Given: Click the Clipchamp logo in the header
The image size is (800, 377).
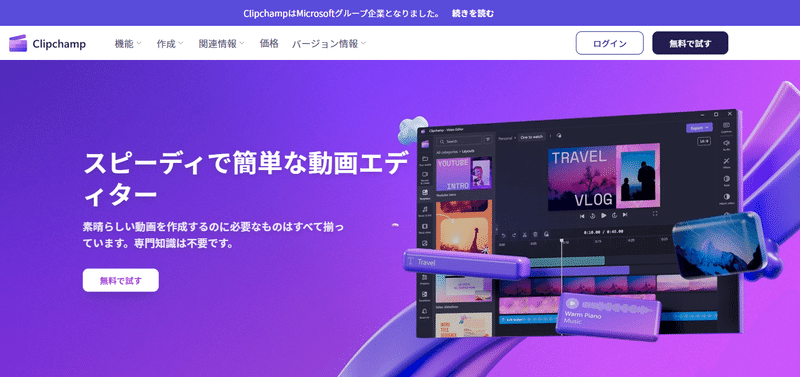Looking at the screenshot, I should click(47, 44).
